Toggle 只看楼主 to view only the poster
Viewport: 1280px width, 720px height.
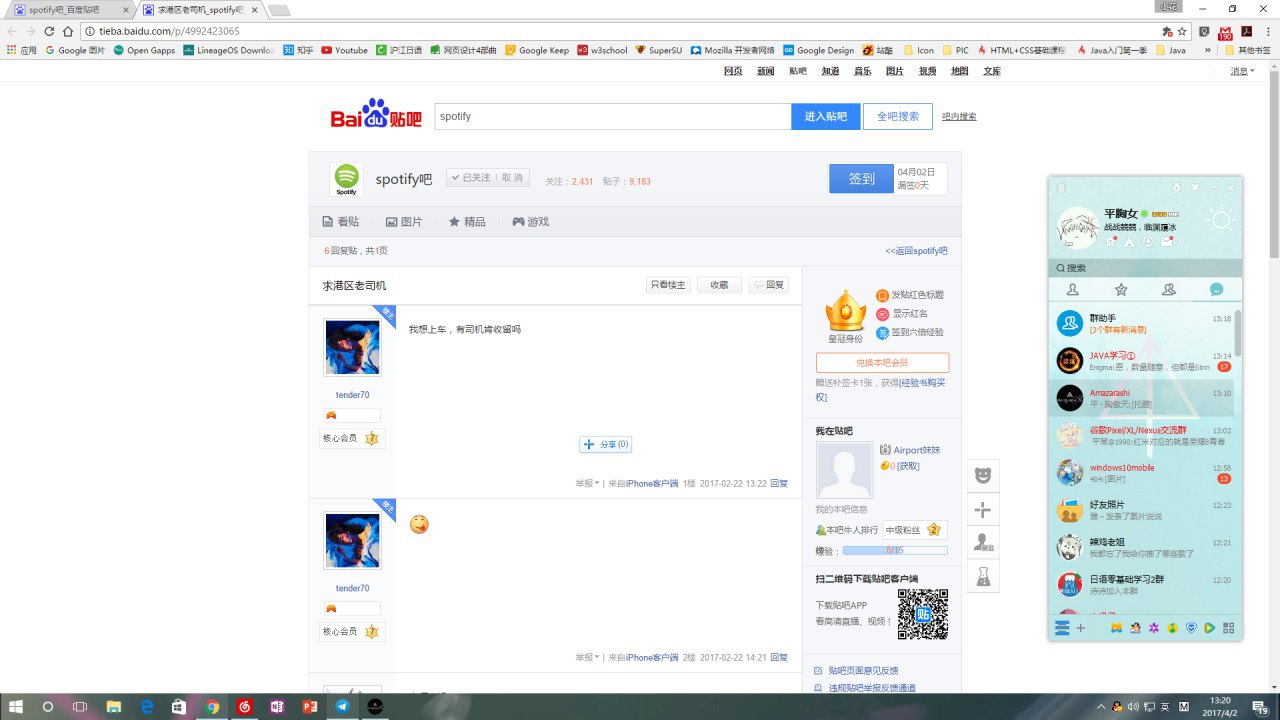pos(667,285)
